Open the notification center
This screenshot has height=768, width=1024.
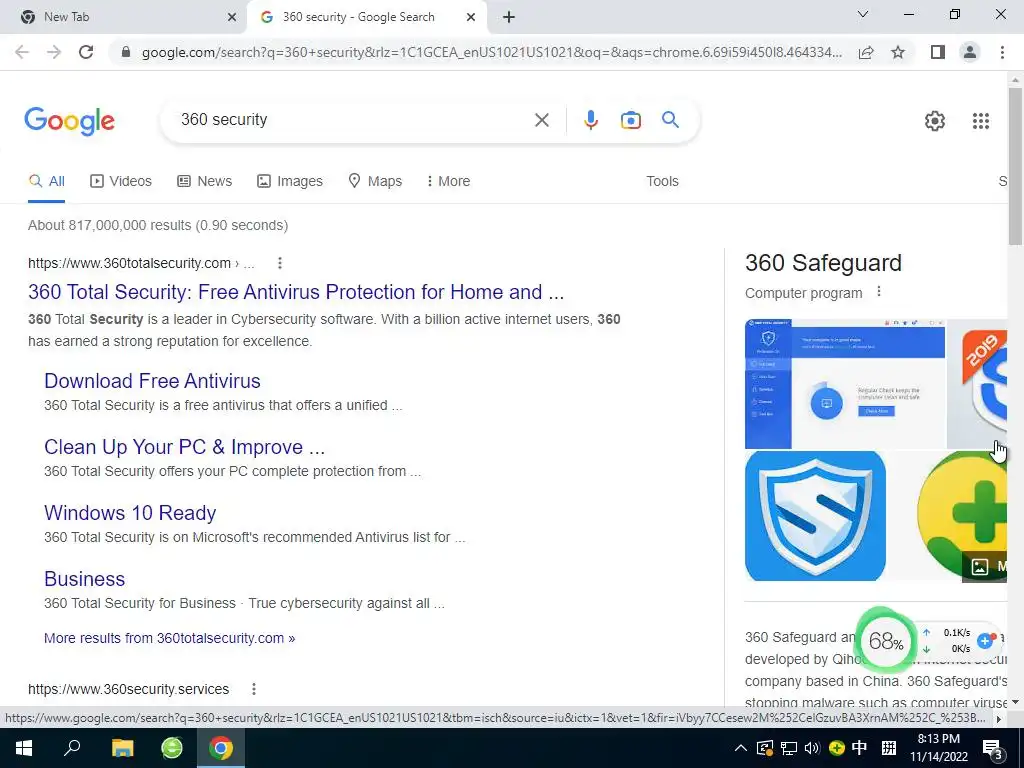click(x=992, y=748)
